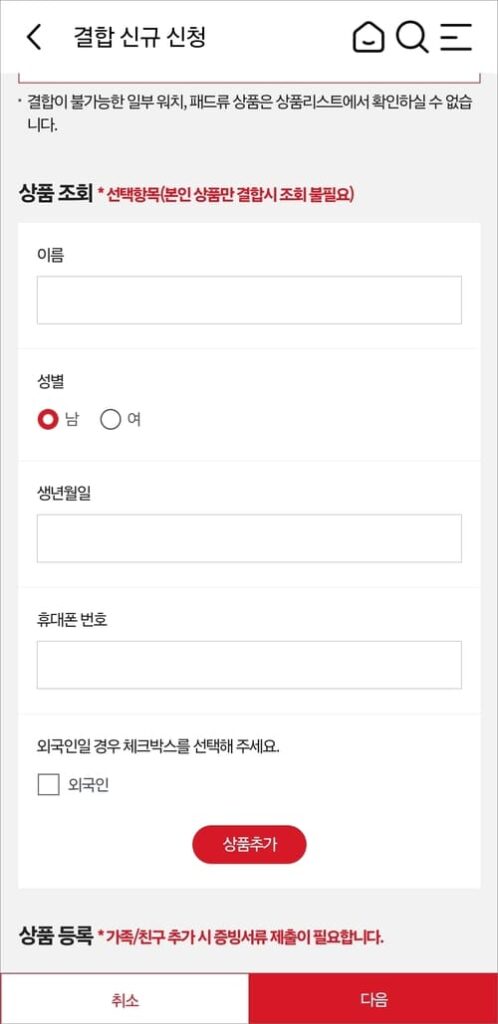Click the 여 label text
The image size is (498, 1024).
[x=134, y=420]
